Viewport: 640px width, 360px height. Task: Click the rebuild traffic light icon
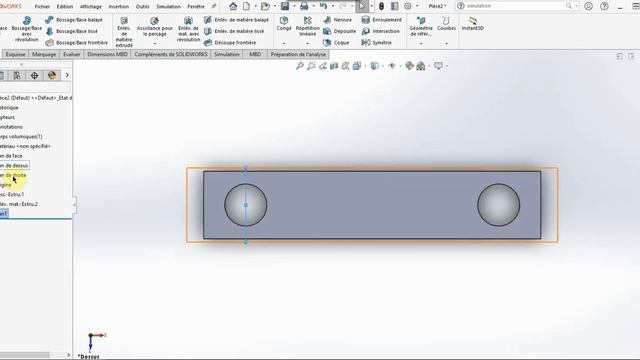click(381, 6)
